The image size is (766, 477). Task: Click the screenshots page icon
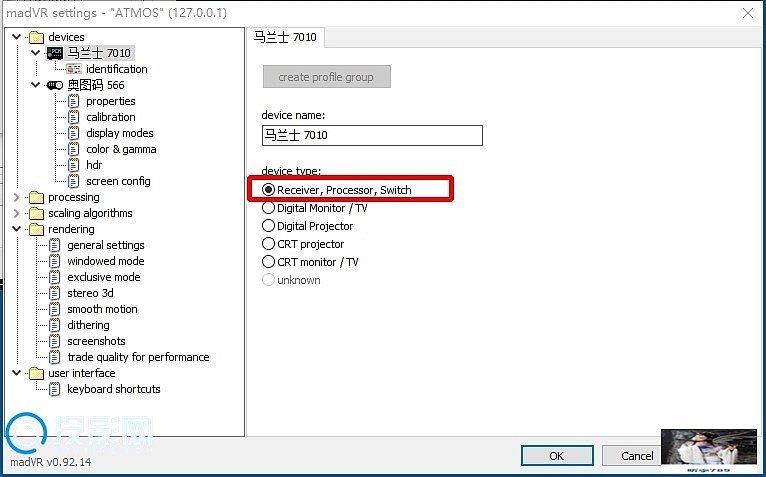click(55, 341)
